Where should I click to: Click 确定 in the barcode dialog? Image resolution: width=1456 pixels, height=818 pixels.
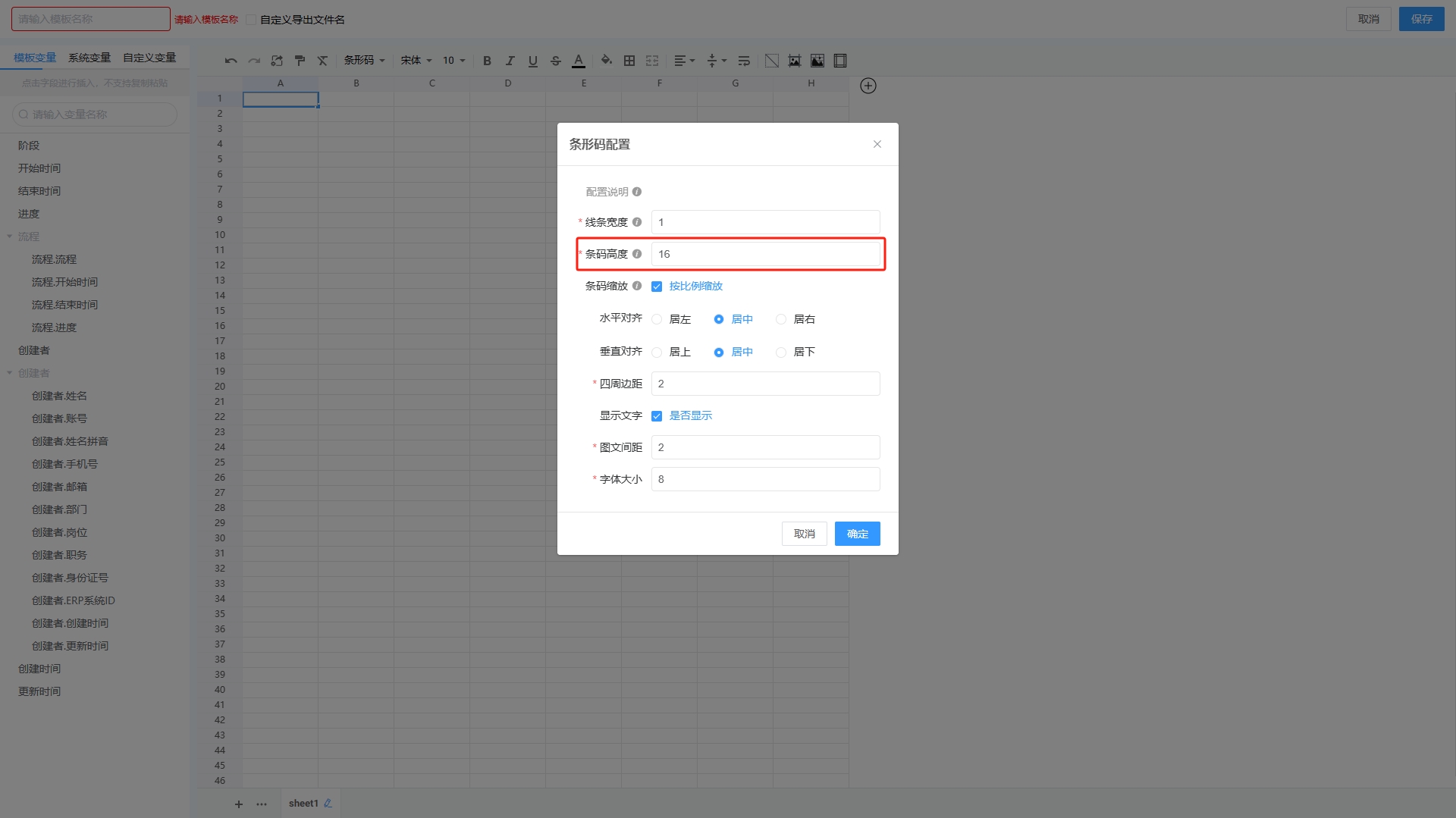click(858, 534)
